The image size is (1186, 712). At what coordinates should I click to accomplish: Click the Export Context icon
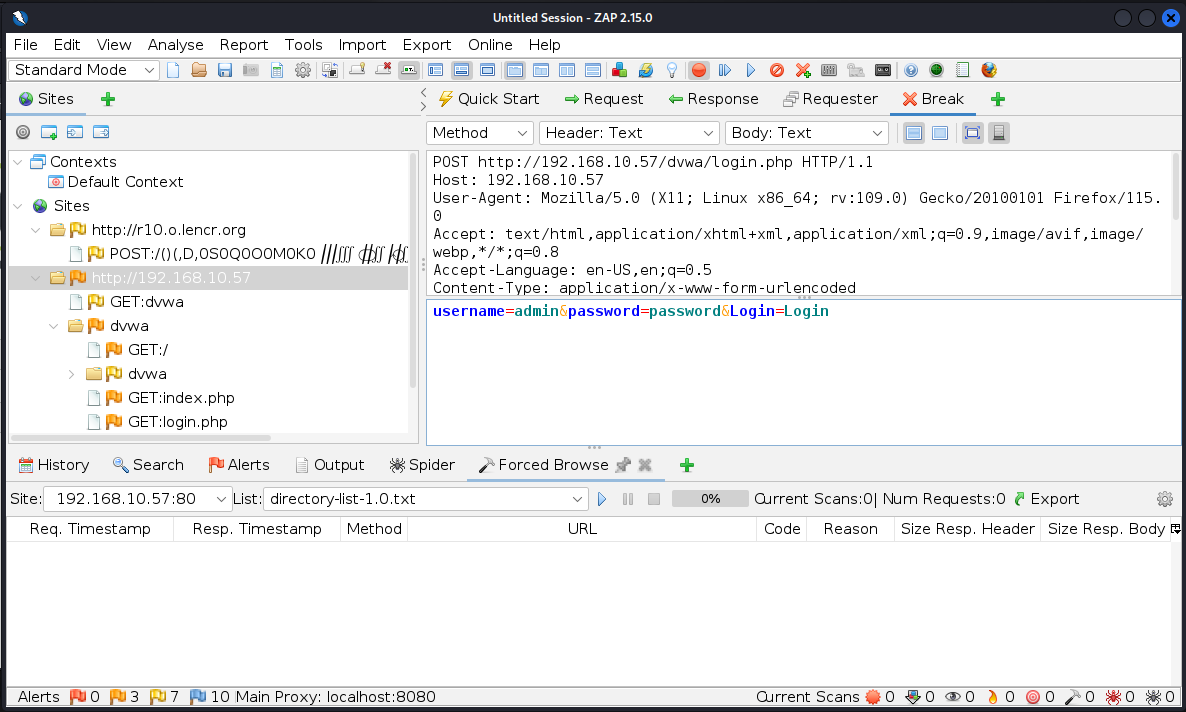coord(101,132)
